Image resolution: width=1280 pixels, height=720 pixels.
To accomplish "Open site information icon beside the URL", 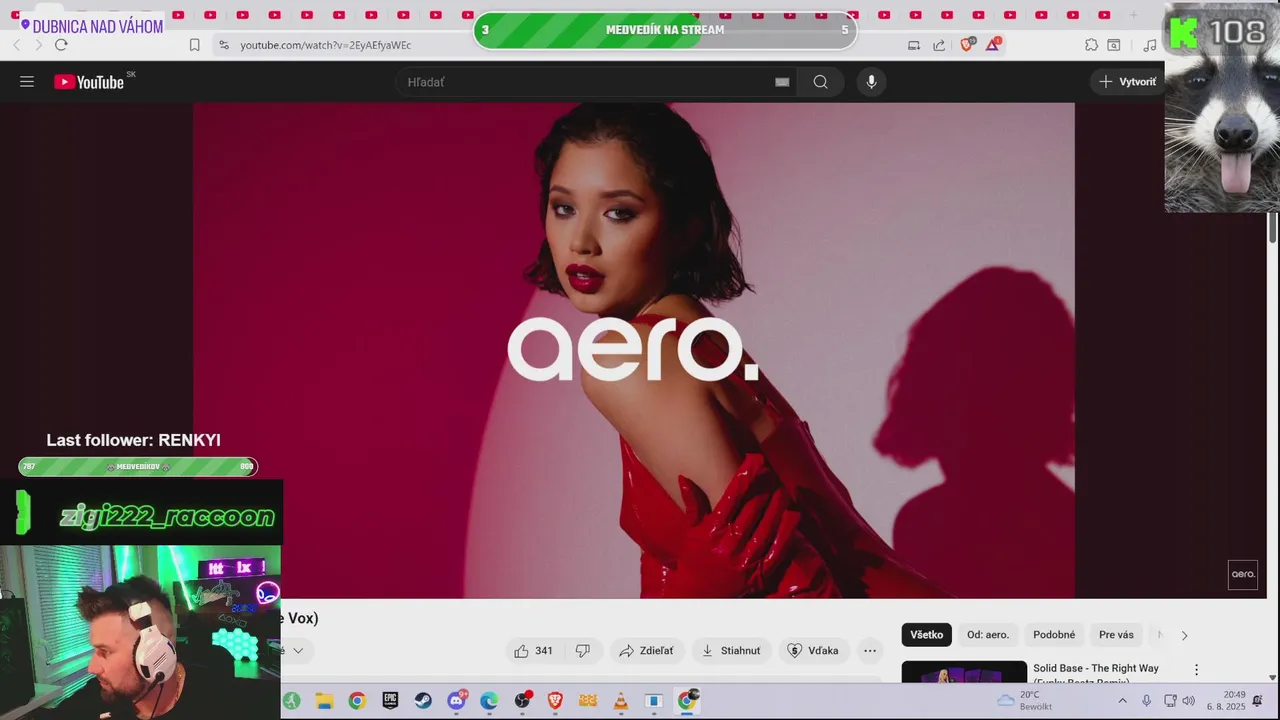I will pyautogui.click(x=223, y=45).
